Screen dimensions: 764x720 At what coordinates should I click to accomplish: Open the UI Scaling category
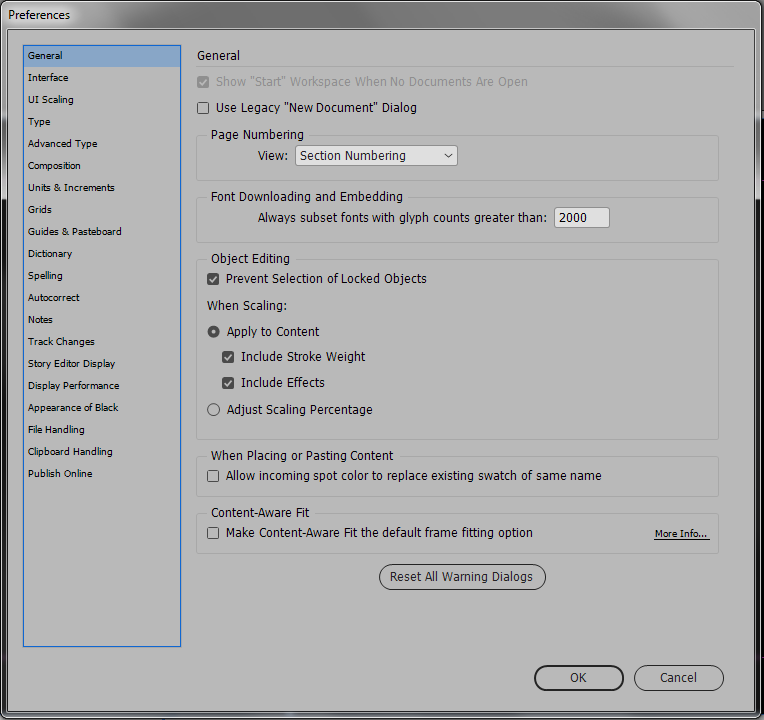pos(102,99)
